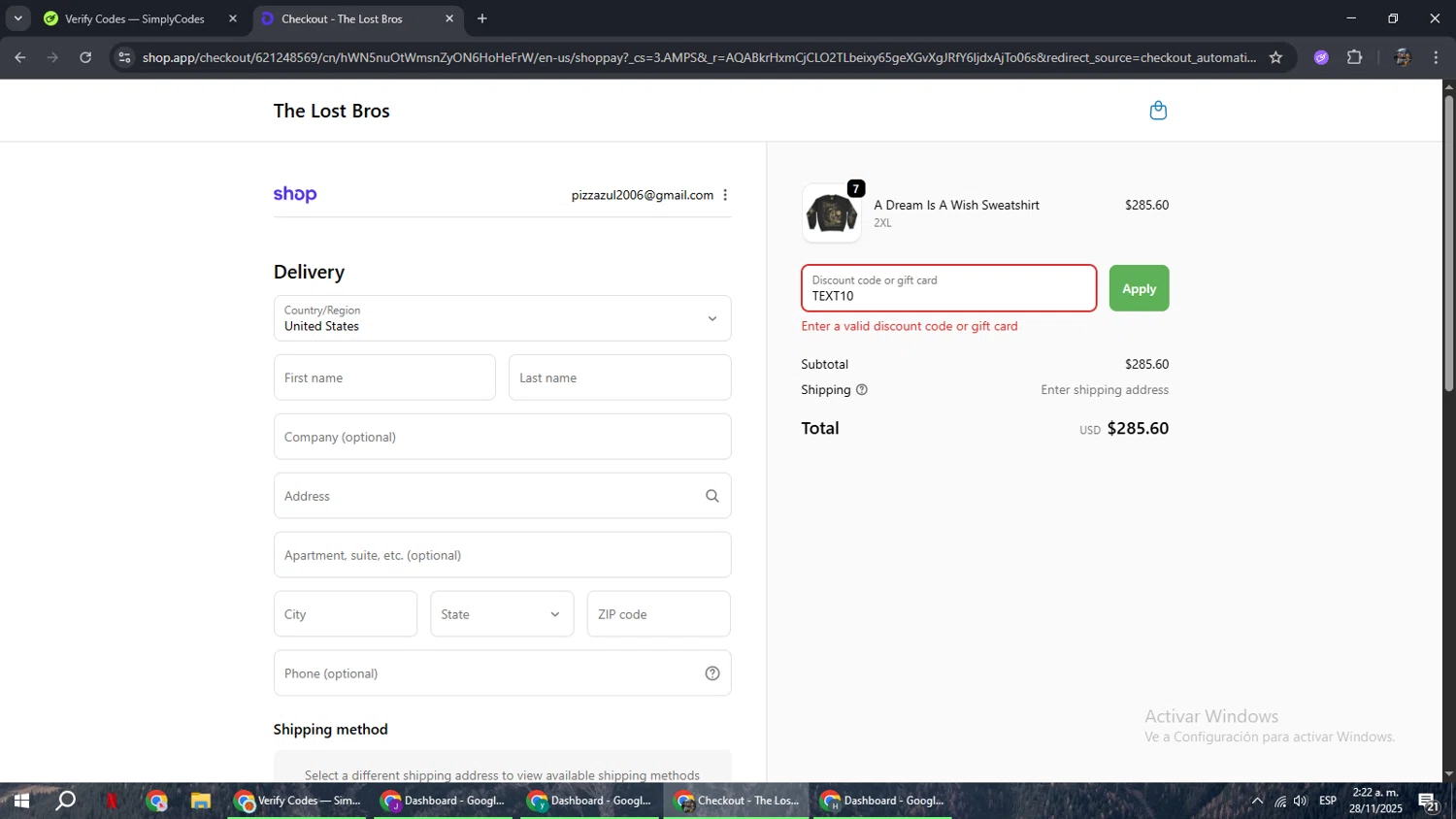The height and width of the screenshot is (819, 1456).
Task: Reload the checkout page
Action: [x=85, y=57]
